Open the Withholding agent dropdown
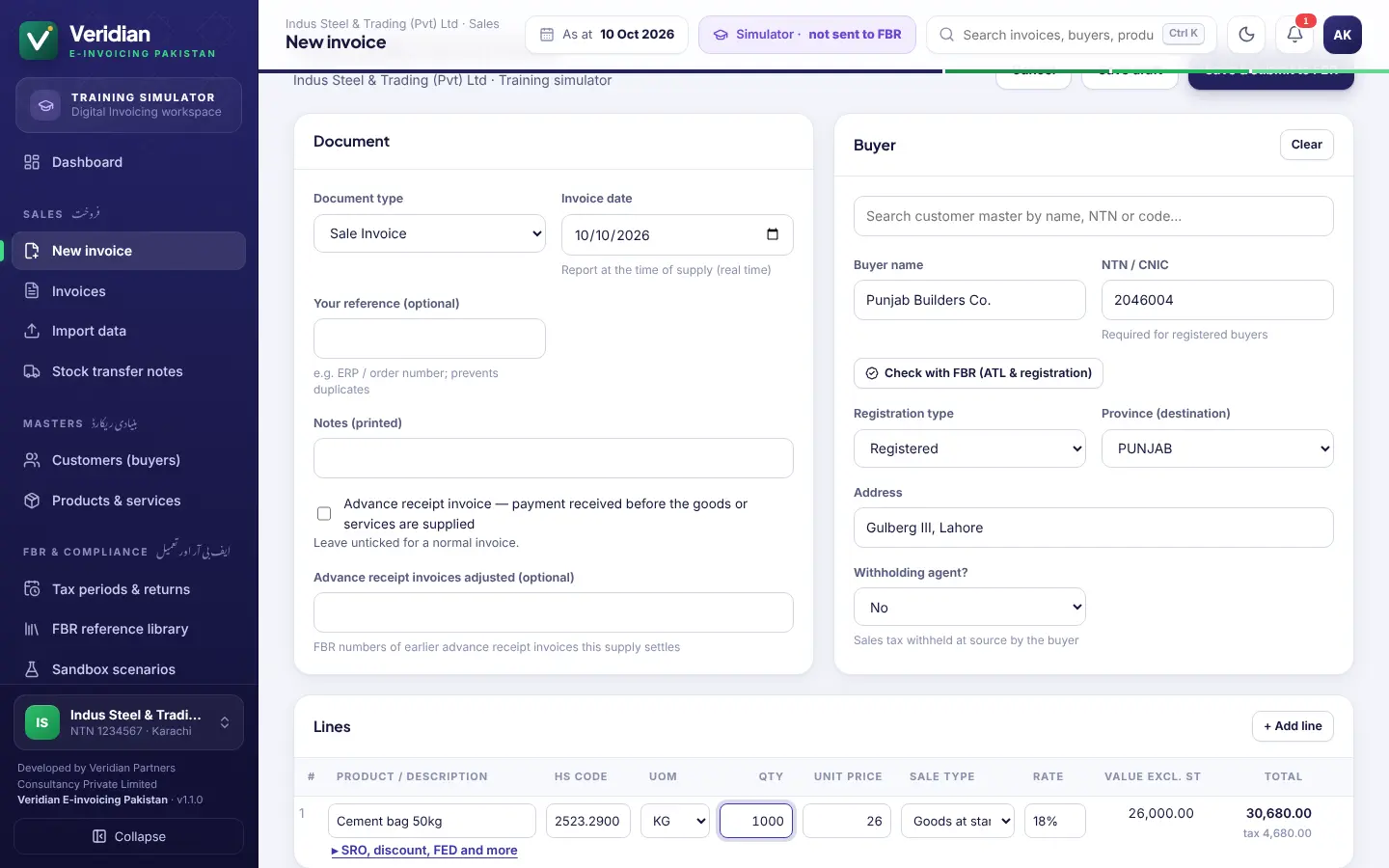Image resolution: width=1389 pixels, height=868 pixels. [x=969, y=608]
